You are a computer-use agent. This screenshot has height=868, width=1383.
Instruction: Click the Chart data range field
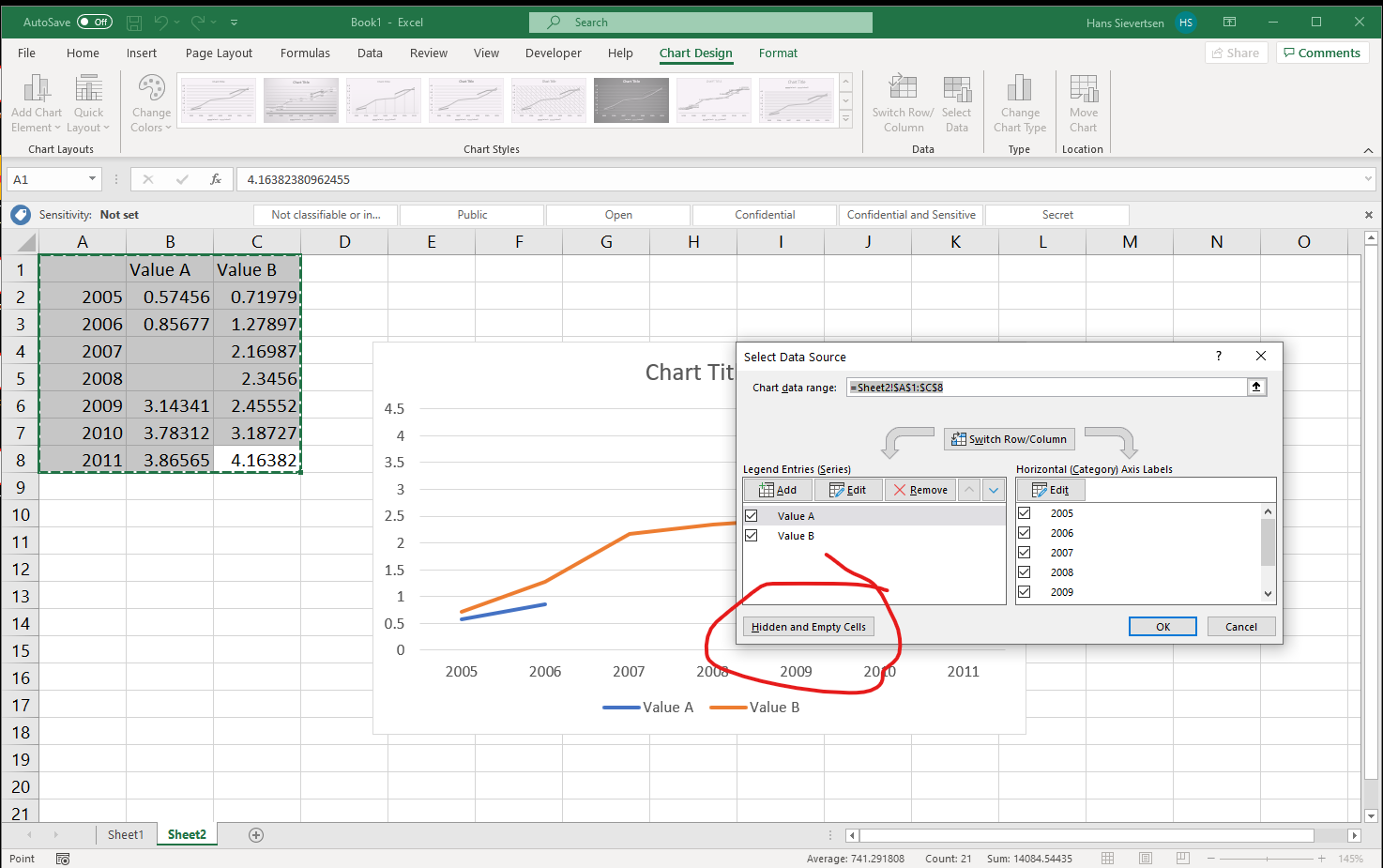pos(1047,387)
